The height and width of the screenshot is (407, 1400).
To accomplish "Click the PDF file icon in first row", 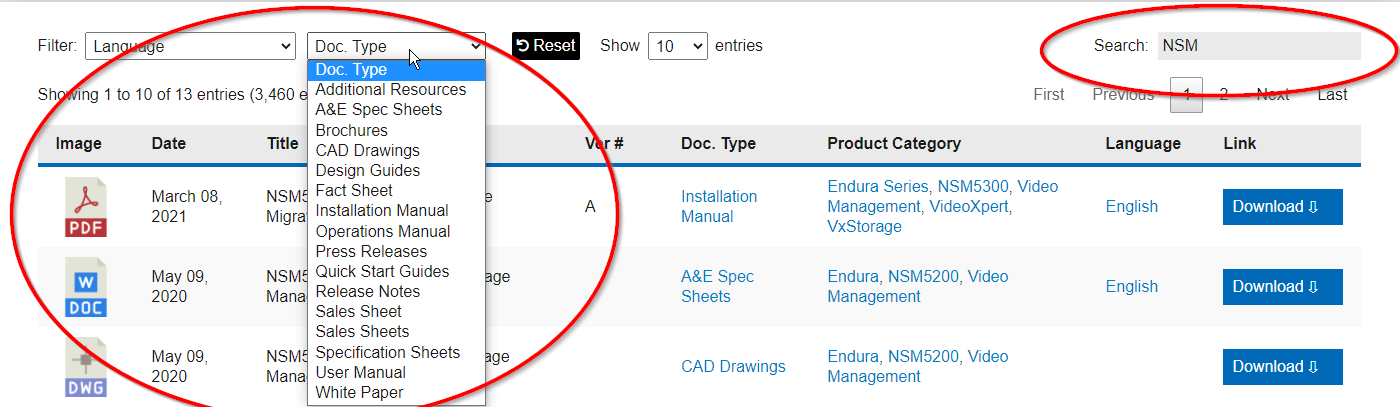I will 86,207.
